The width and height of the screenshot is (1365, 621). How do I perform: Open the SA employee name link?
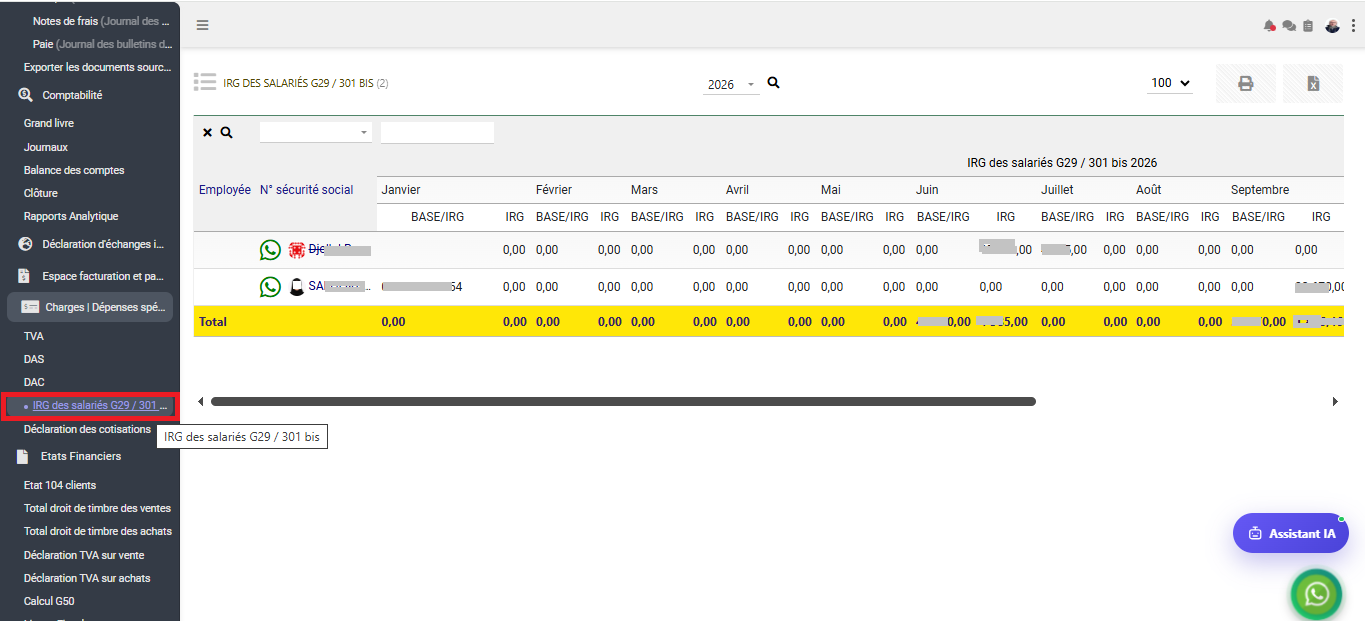[338, 286]
